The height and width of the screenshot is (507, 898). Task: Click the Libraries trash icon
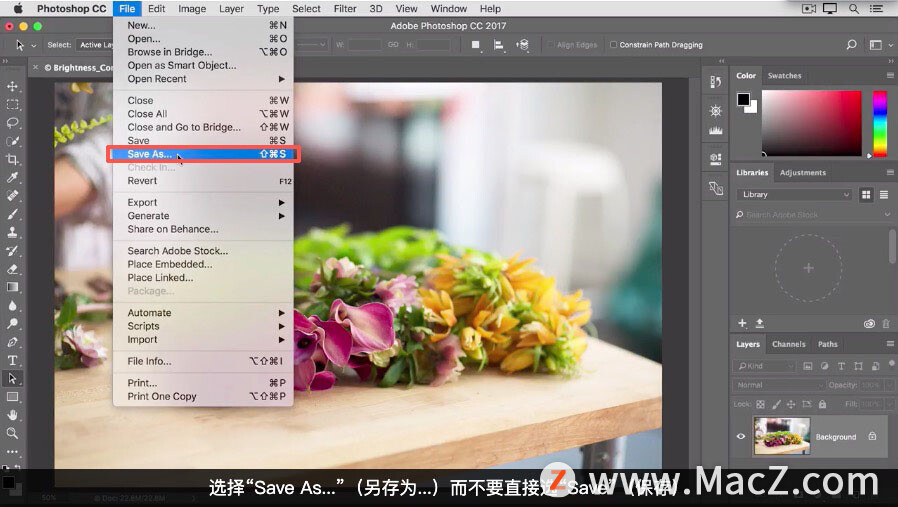[x=886, y=324]
